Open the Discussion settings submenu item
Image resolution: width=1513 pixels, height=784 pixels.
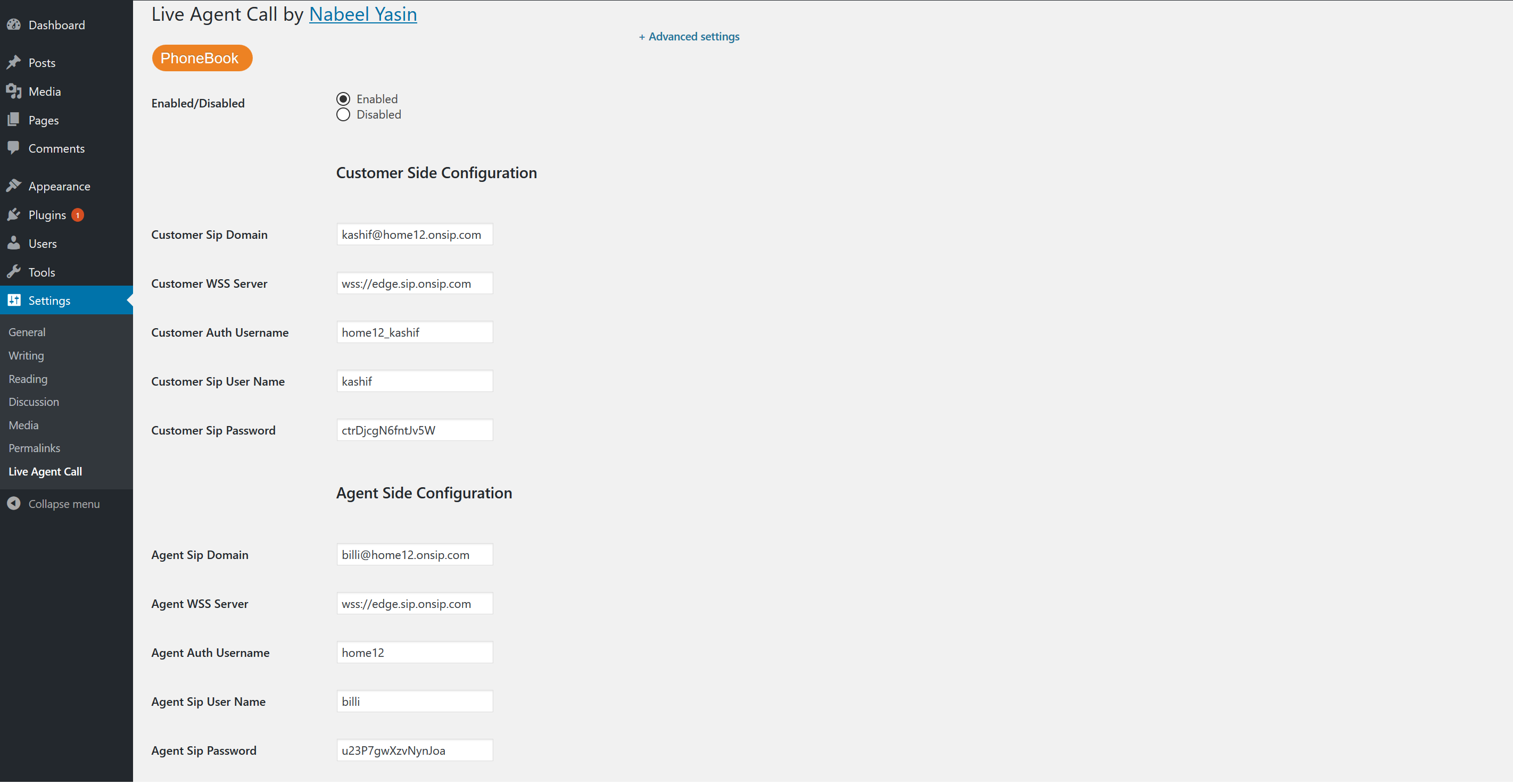34,402
